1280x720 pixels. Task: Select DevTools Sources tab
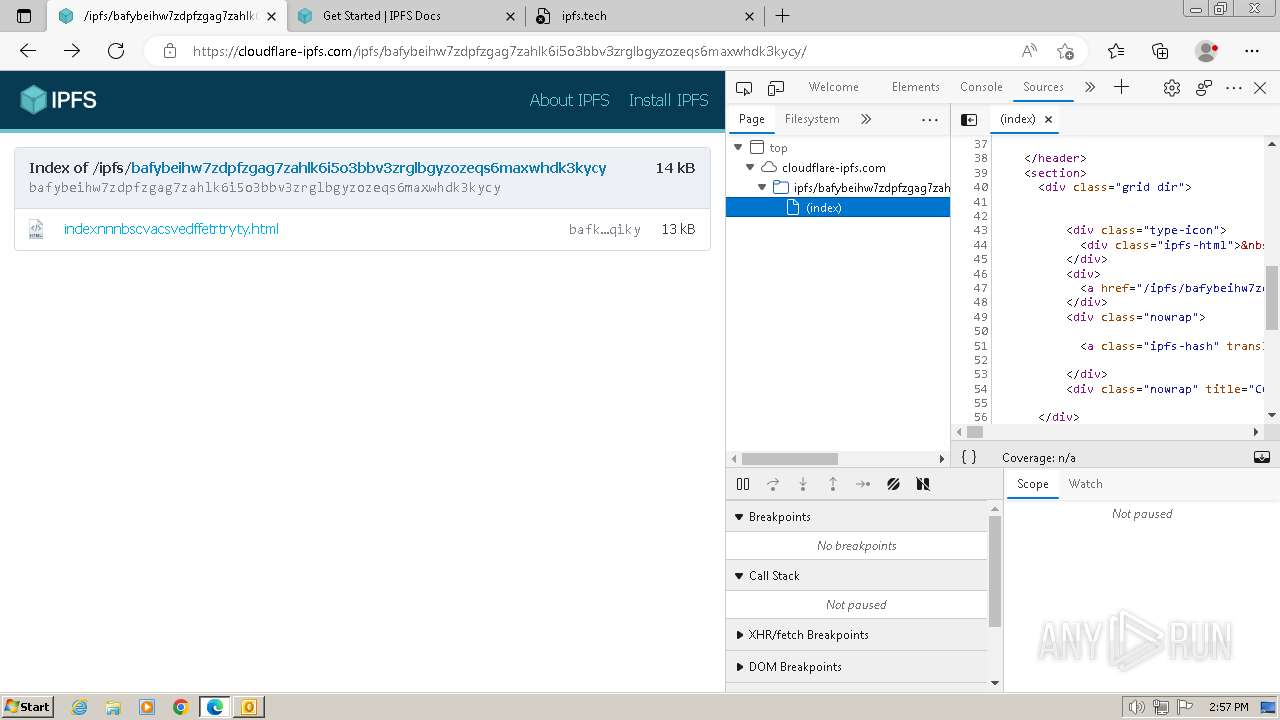click(x=1043, y=87)
